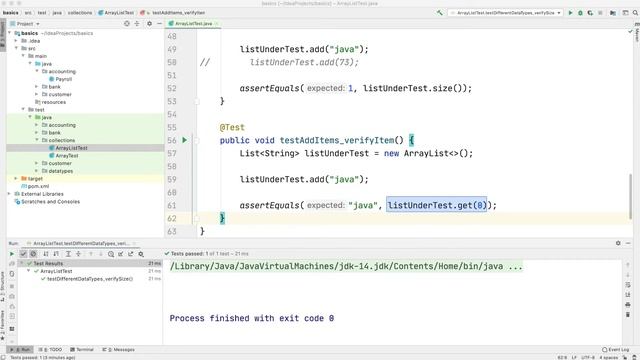Viewport: 640px width, 360px height.
Task: Expand the target folder
Action: (16, 178)
